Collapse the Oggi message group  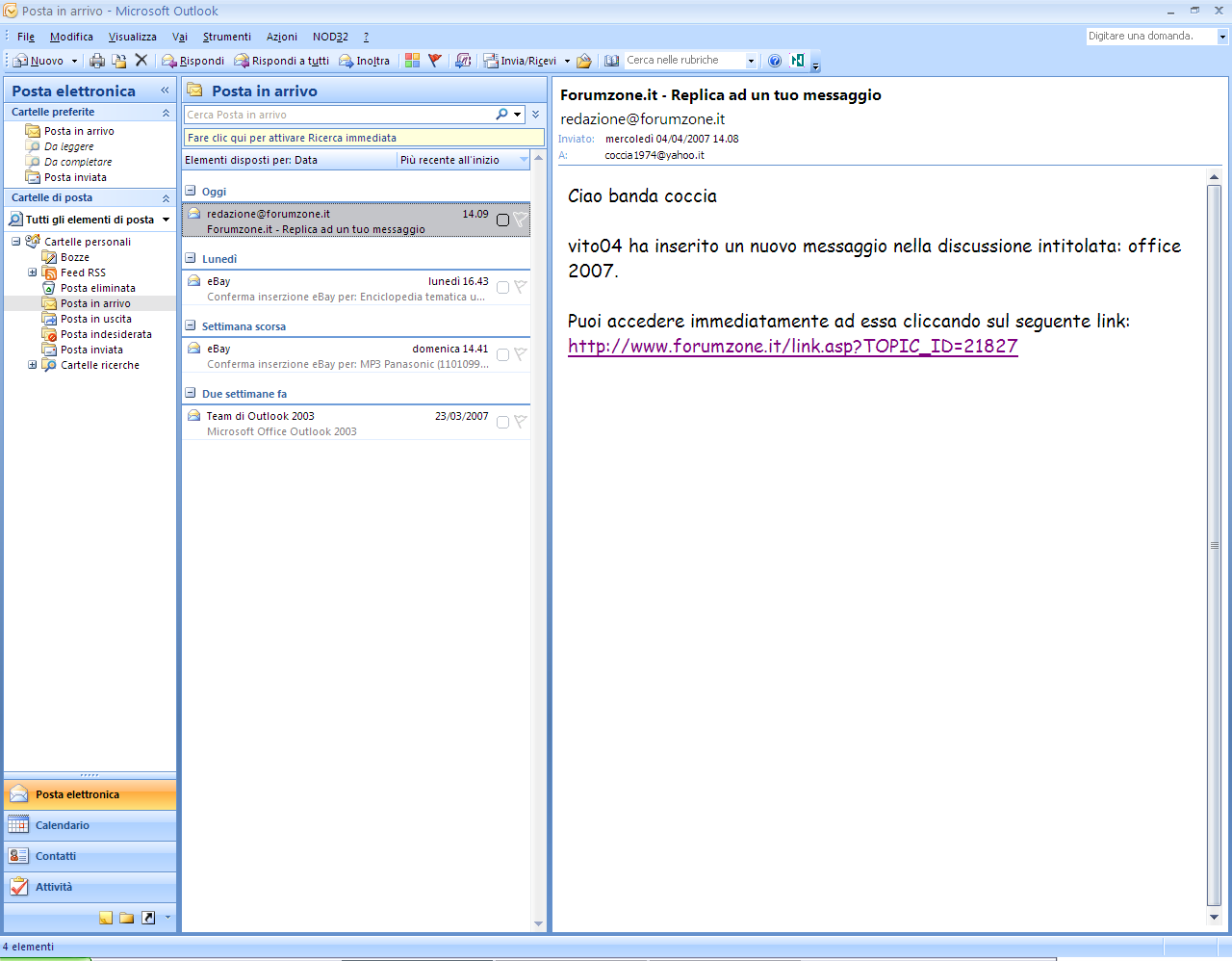(x=191, y=191)
